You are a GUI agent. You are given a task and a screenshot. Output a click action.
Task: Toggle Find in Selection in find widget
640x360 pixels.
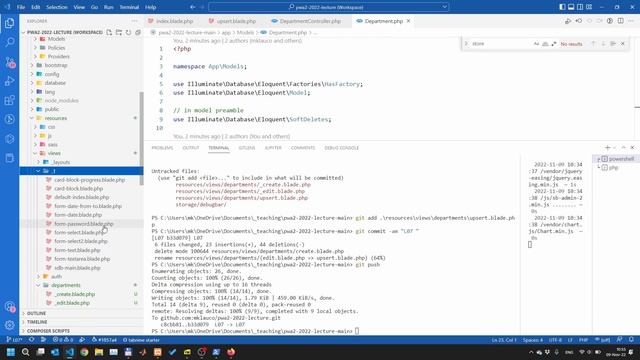pyautogui.click(x=613, y=44)
